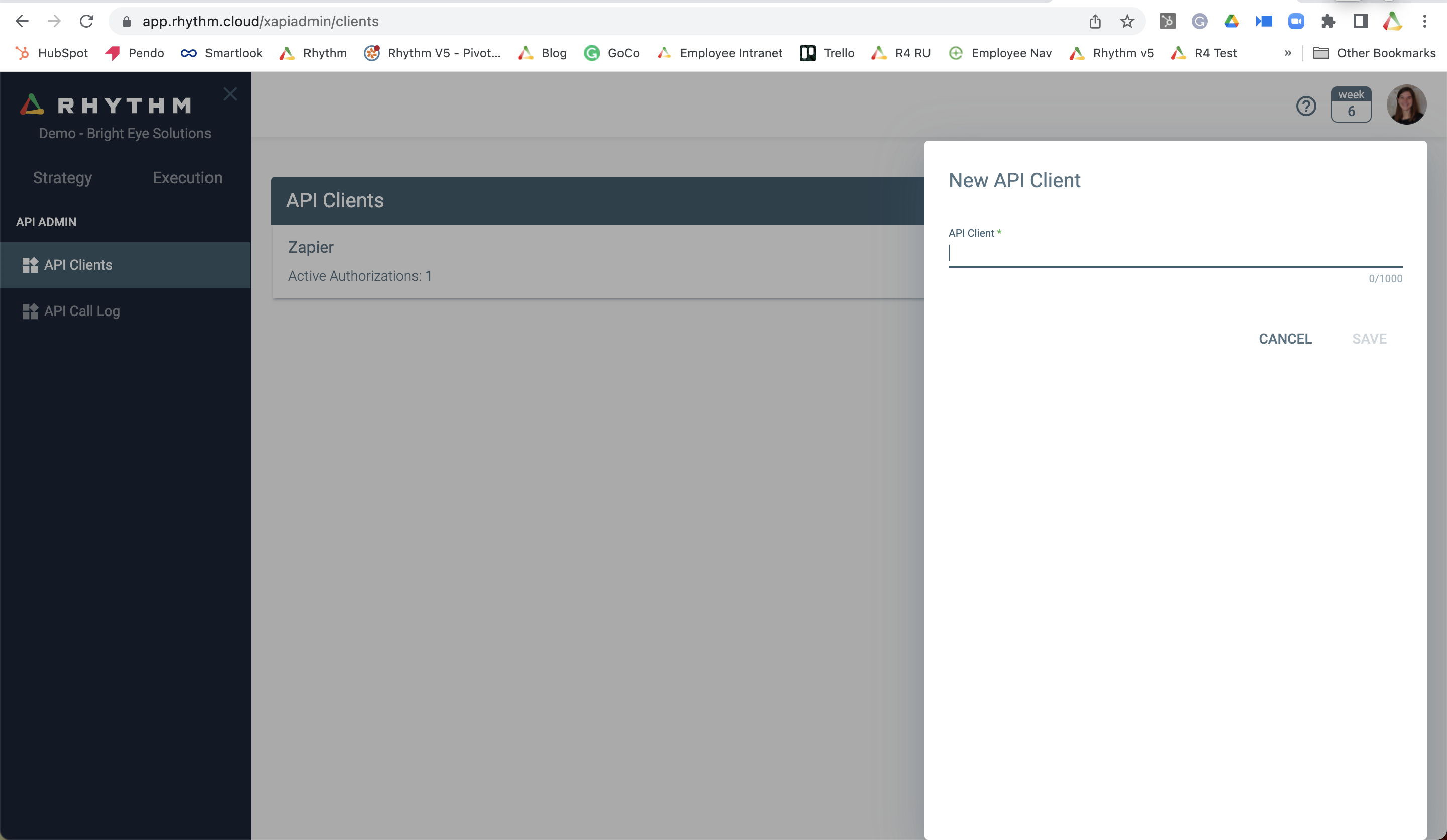Viewport: 1447px width, 840px height.
Task: Open the R4 Test bookmark
Action: [1204, 53]
